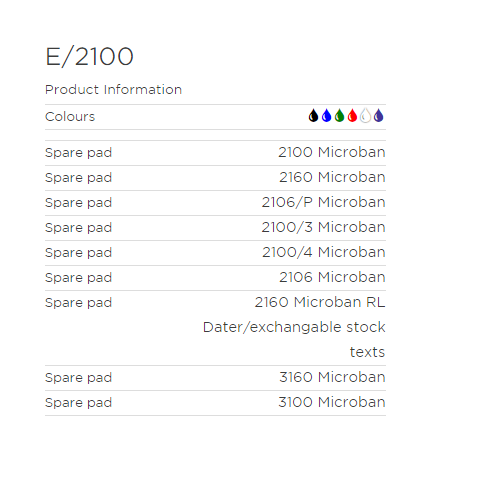The height and width of the screenshot is (498, 500).
Task: Click Spare pad label beside 3100 Microban
Action: 78,403
